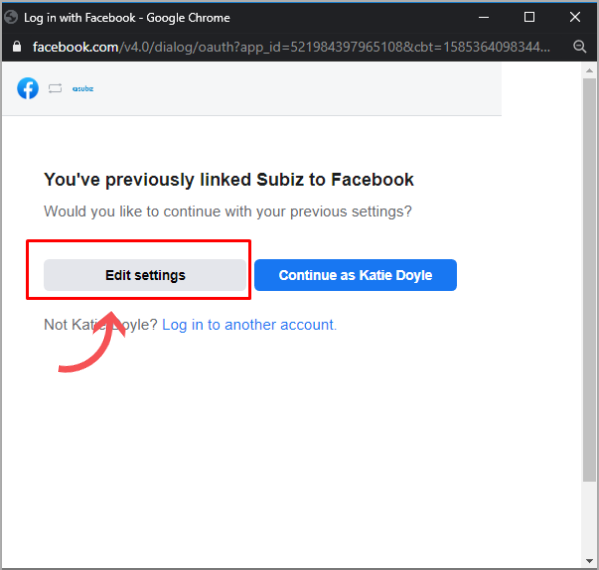This screenshot has height=570, width=599.
Task: Close the Log in with Facebook window
Action: click(575, 17)
